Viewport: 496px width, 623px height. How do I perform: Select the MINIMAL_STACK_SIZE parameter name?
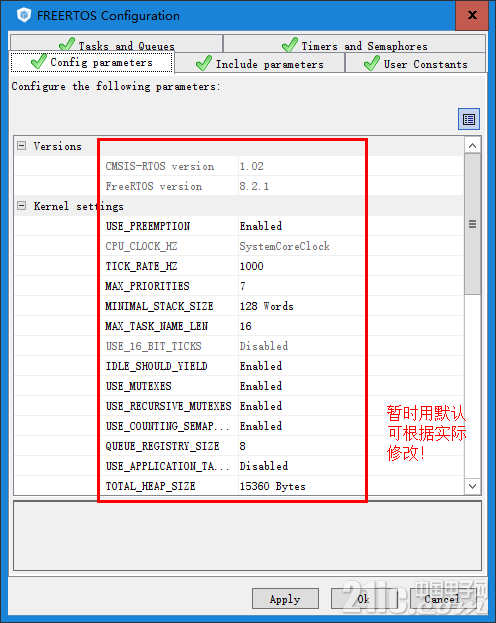(x=159, y=306)
